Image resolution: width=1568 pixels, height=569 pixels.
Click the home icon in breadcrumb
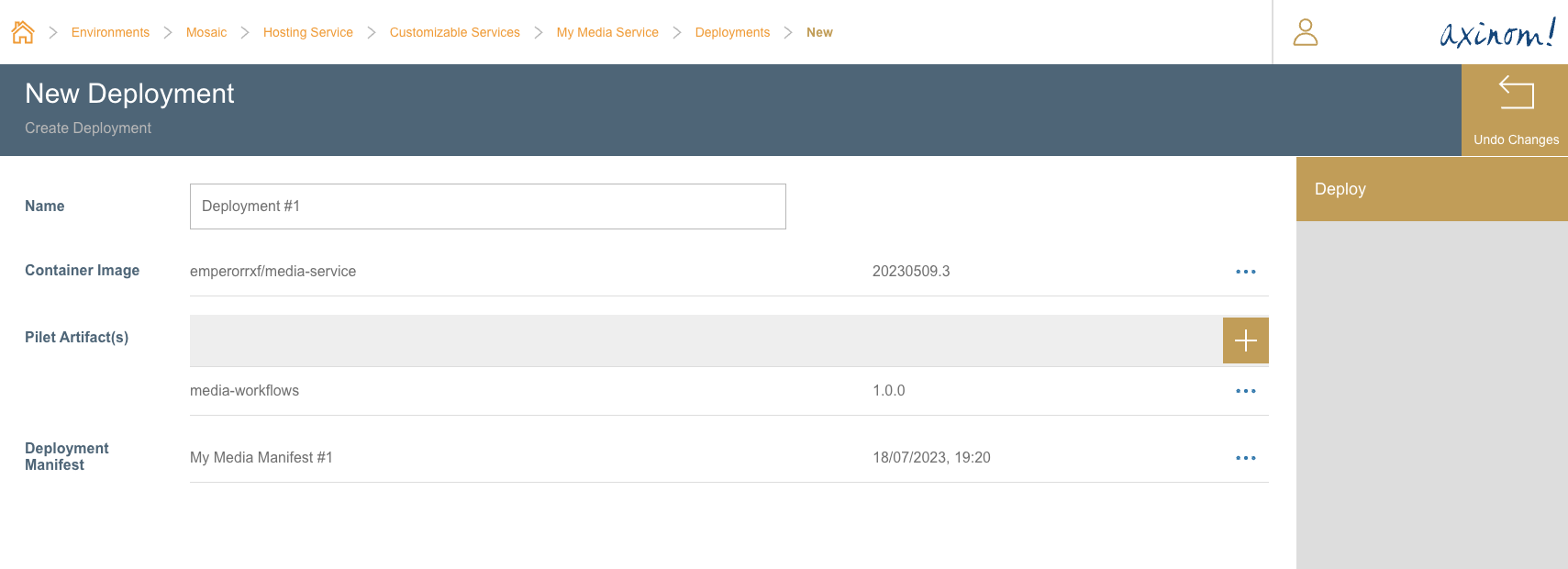23,32
